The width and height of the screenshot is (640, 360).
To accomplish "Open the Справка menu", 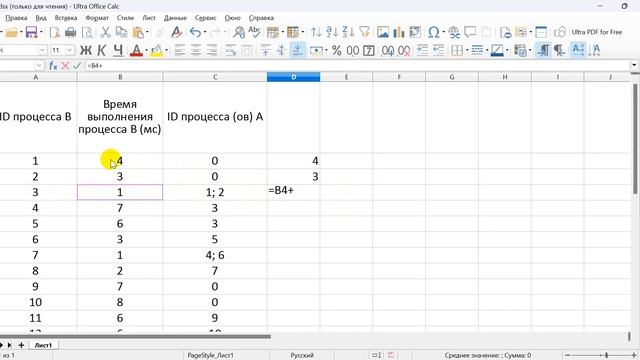I will pyautogui.click(x=261, y=18).
